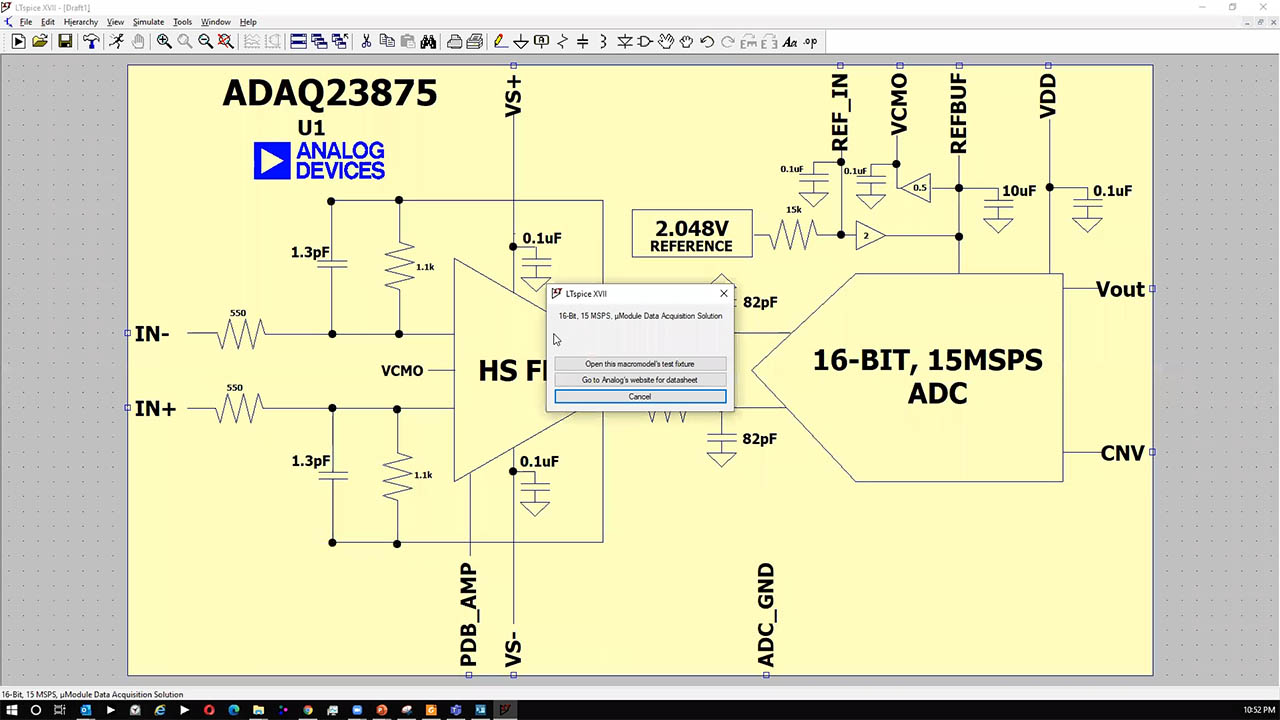Close the LTspice XVII dialog with X

(x=724, y=294)
